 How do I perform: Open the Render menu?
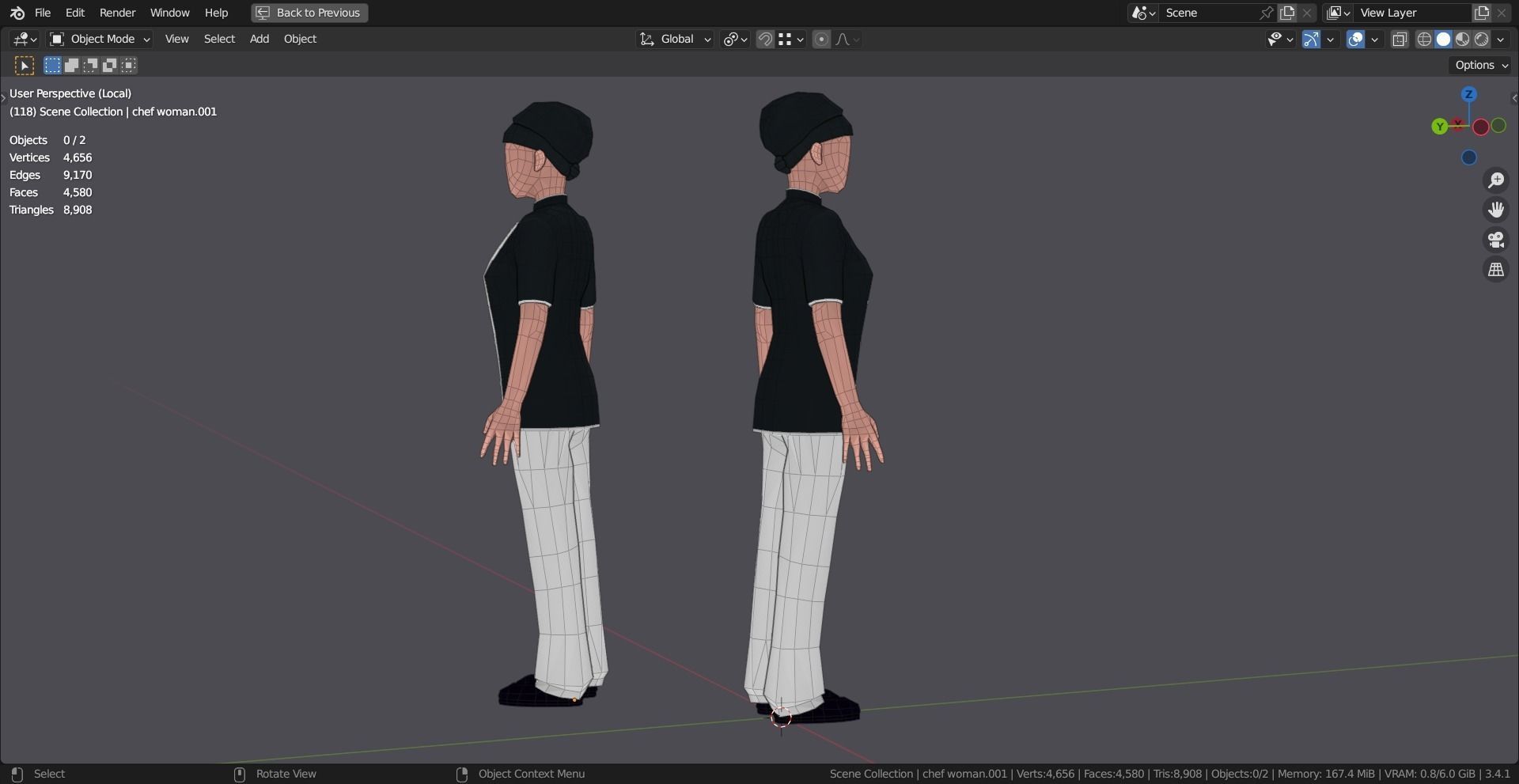tap(117, 12)
